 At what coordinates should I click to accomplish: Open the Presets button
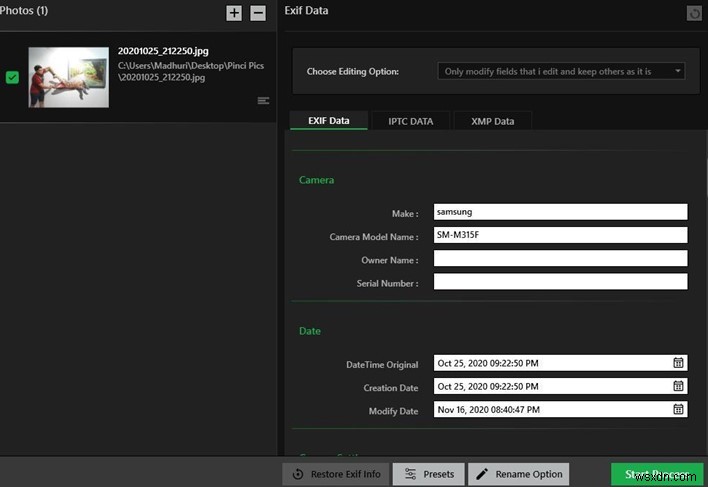coord(429,474)
